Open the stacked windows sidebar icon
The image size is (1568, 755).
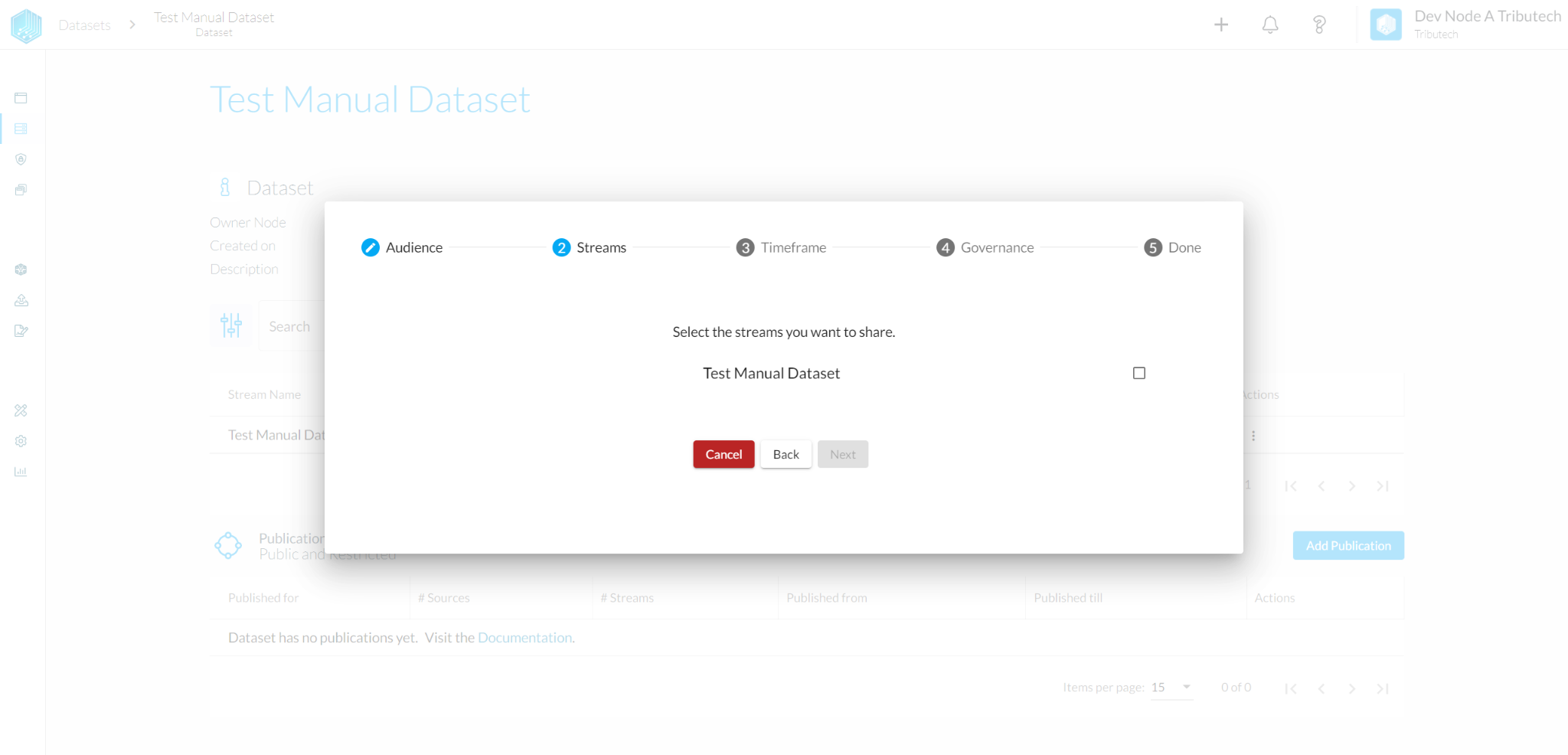21,190
